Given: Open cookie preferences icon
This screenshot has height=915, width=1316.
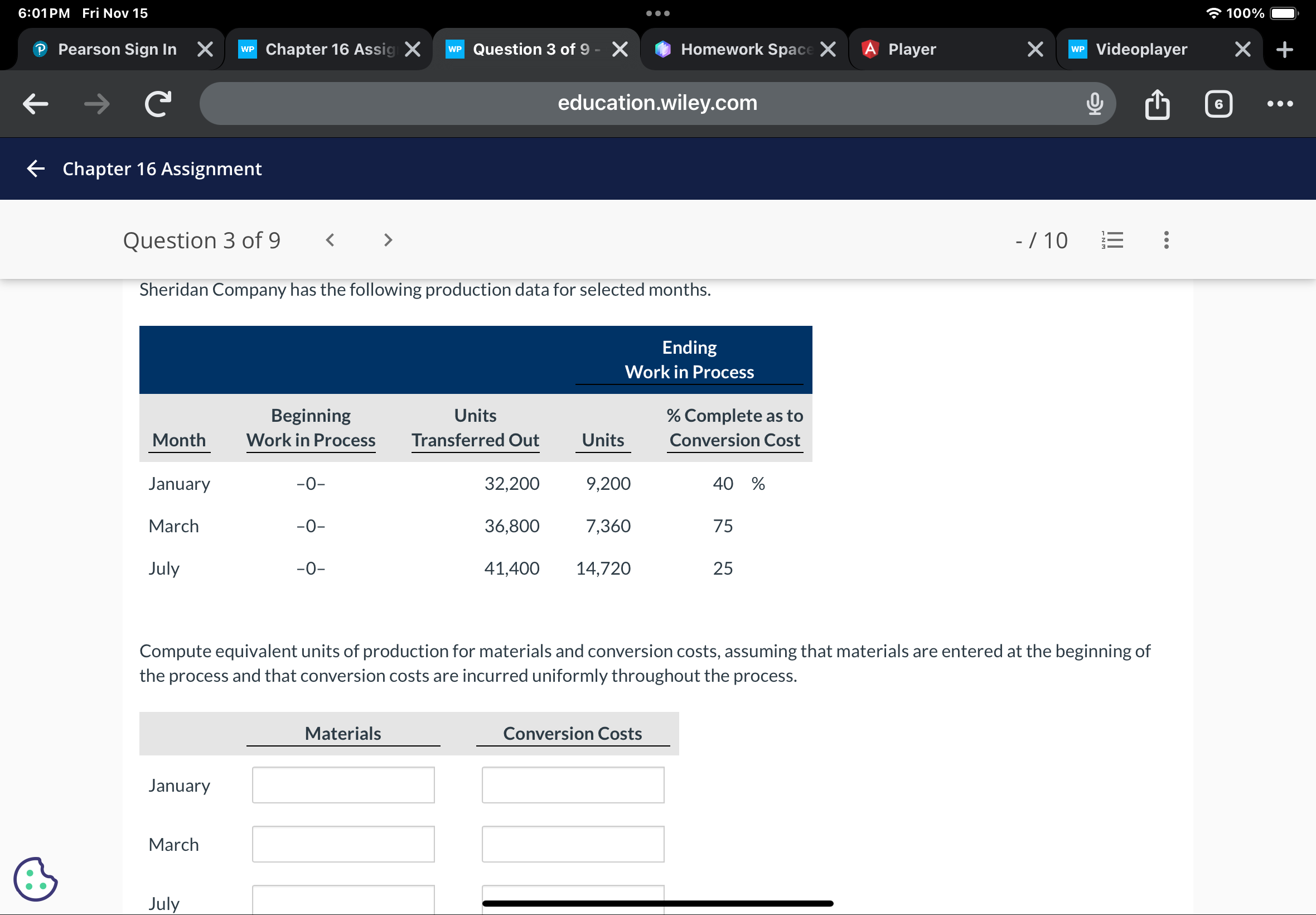Looking at the screenshot, I should (35, 879).
